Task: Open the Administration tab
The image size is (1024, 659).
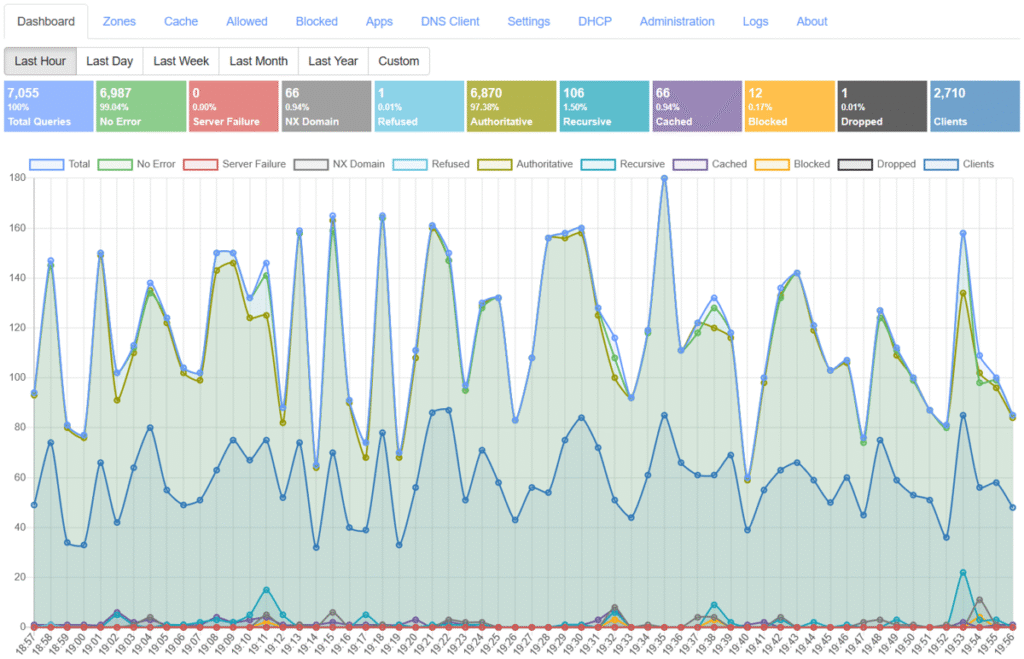Action: 677,21
